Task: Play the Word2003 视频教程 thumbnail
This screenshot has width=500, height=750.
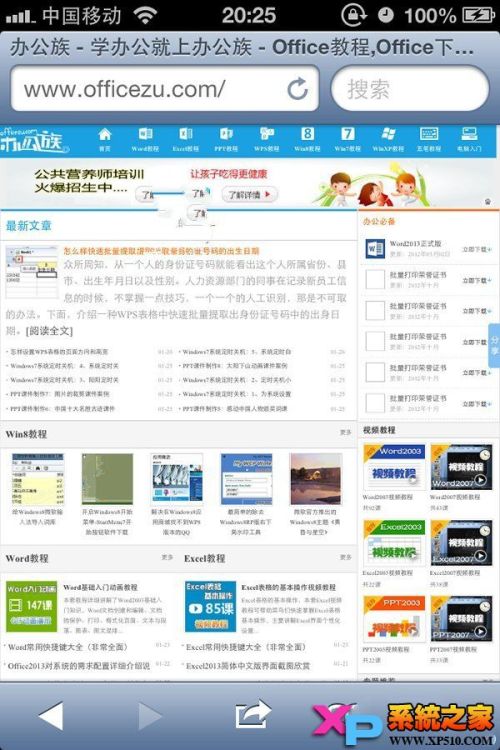Action: coord(394,467)
